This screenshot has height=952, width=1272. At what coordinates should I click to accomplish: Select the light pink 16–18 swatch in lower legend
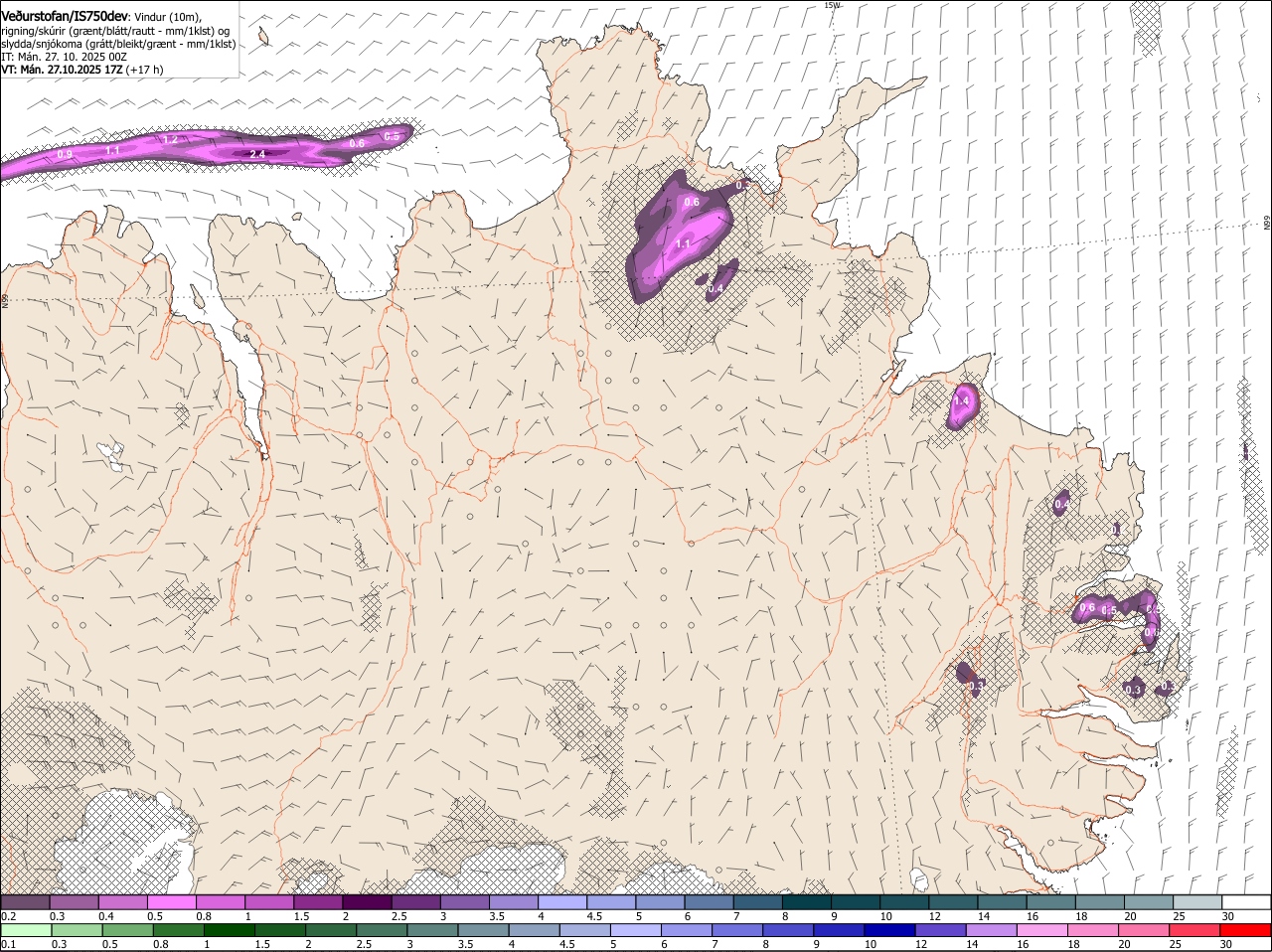[x=1041, y=930]
